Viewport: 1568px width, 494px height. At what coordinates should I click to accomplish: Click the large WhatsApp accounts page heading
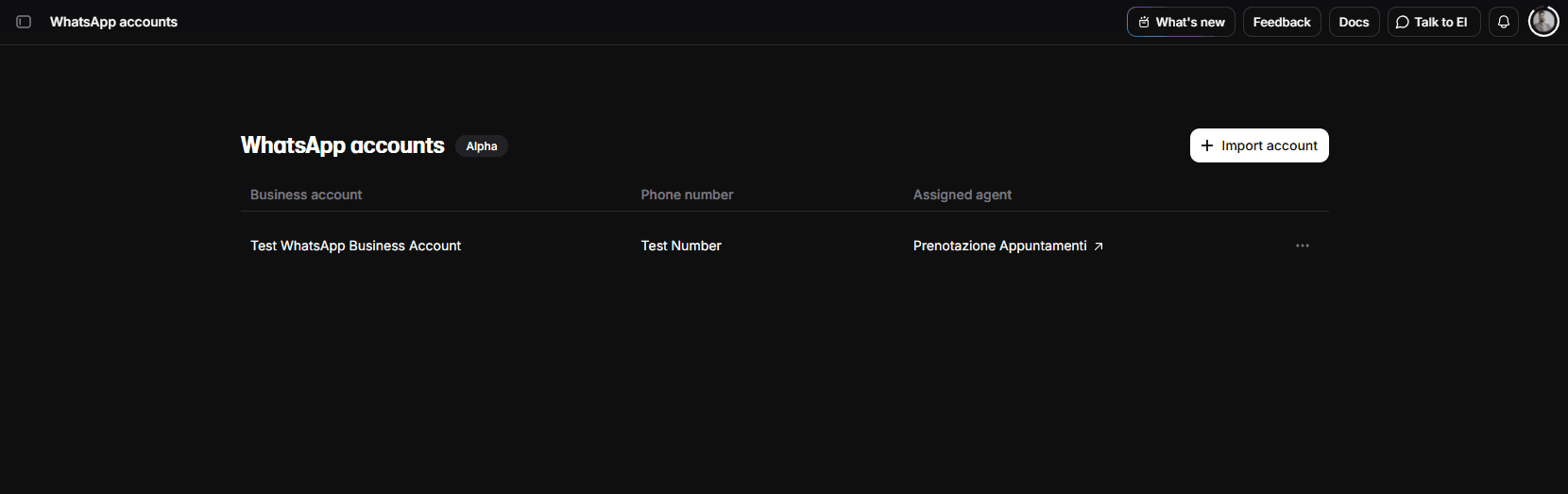[x=342, y=145]
